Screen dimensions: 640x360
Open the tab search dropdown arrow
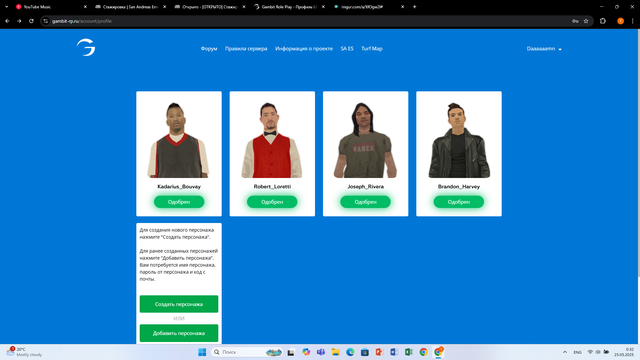click(7, 7)
